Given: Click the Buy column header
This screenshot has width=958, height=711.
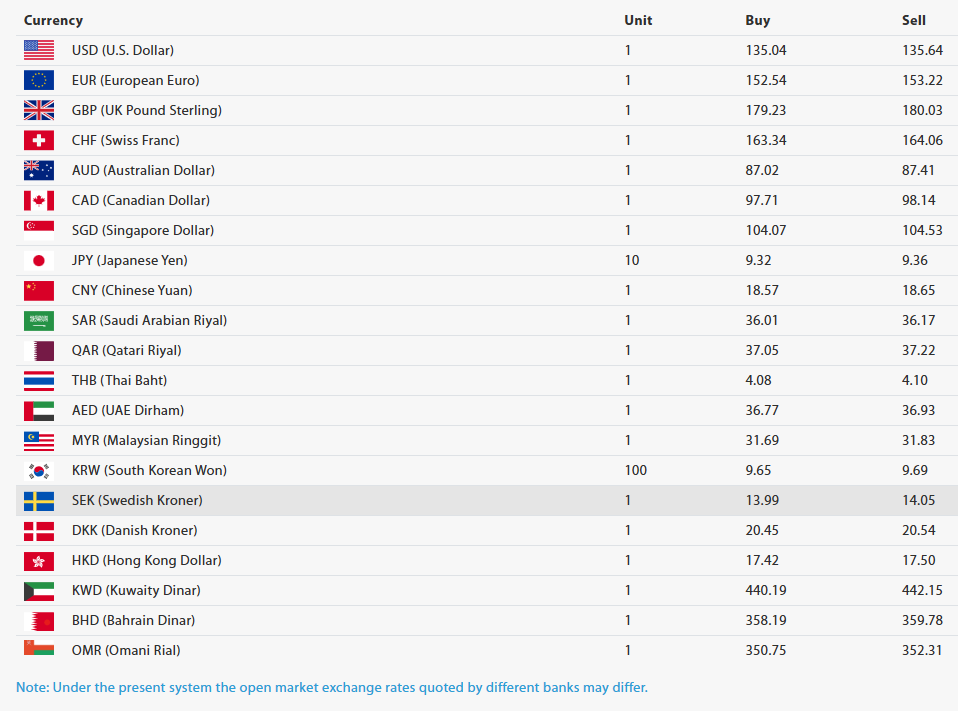Looking at the screenshot, I should 758,20.
